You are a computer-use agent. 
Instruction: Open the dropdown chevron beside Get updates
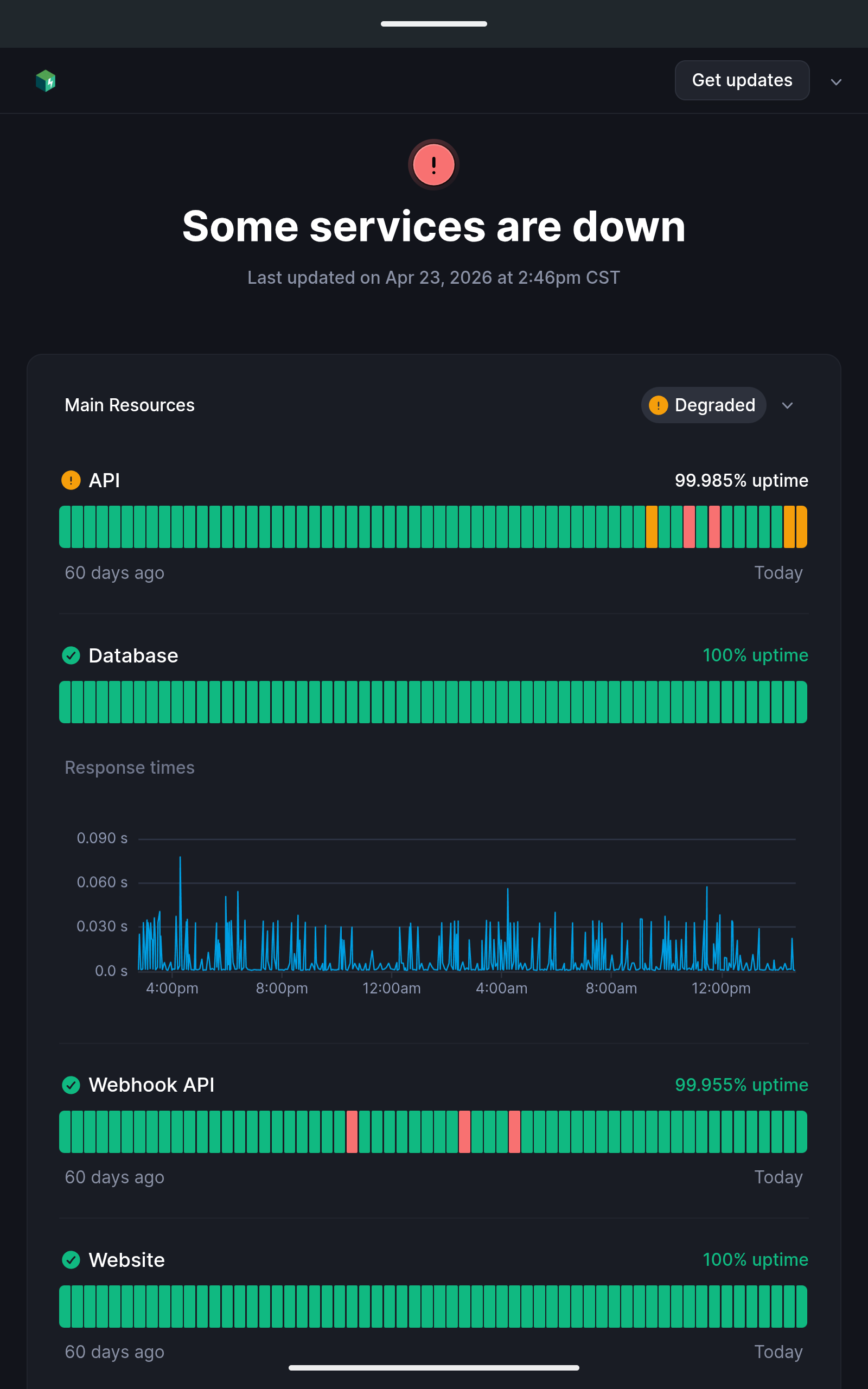pyautogui.click(x=836, y=81)
